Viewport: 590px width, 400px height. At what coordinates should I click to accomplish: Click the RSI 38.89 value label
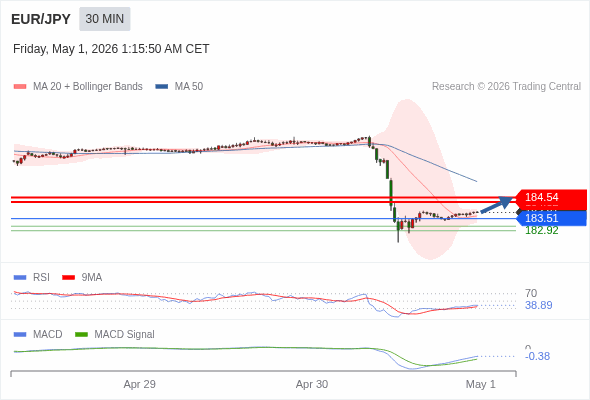538,305
